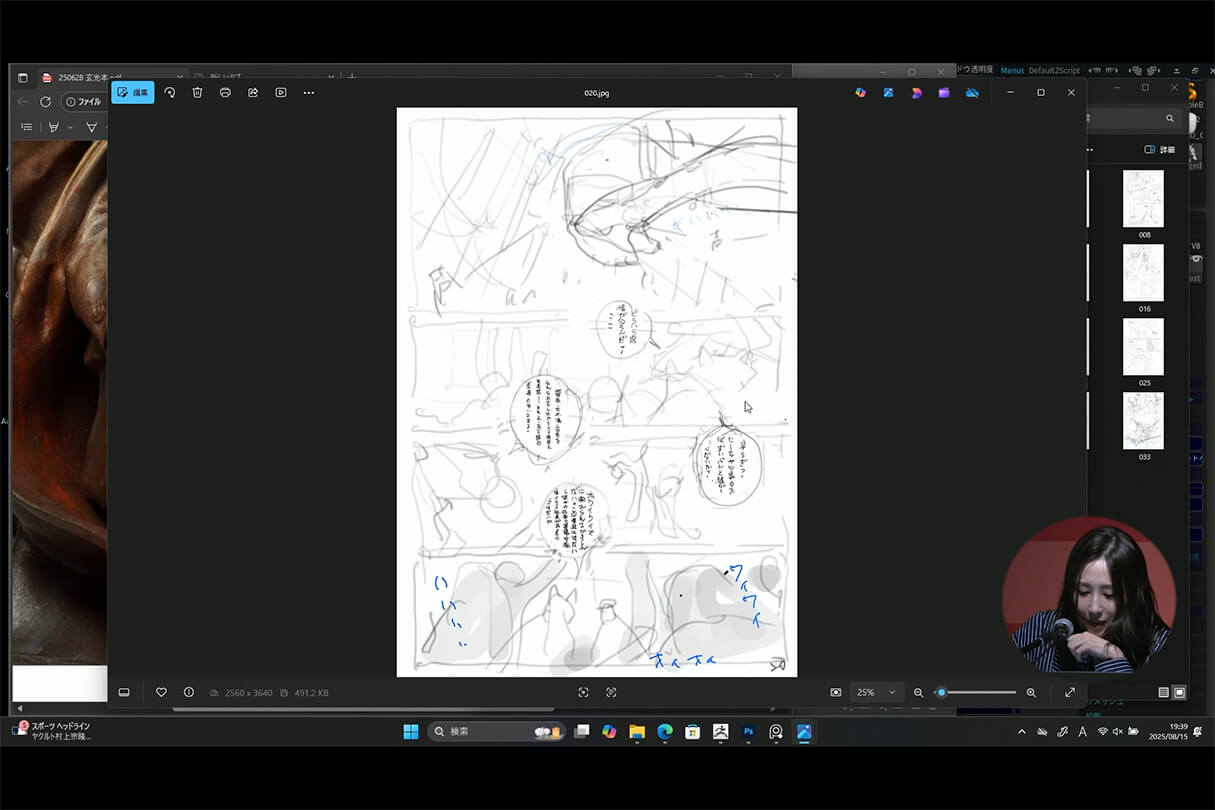The image size is (1215, 810).
Task: Open the ファイル menu in the PDF viewer
Action: click(84, 101)
